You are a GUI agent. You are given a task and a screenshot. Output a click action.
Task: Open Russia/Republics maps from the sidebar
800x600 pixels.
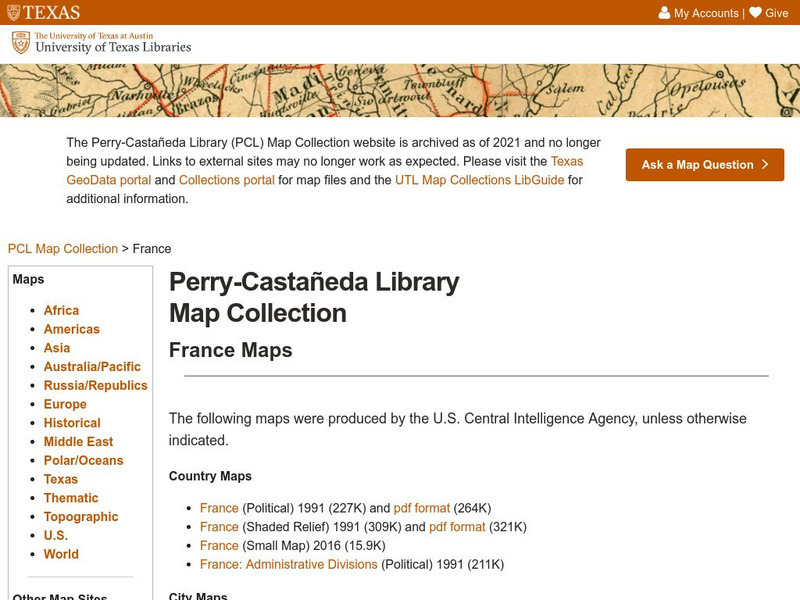point(95,385)
